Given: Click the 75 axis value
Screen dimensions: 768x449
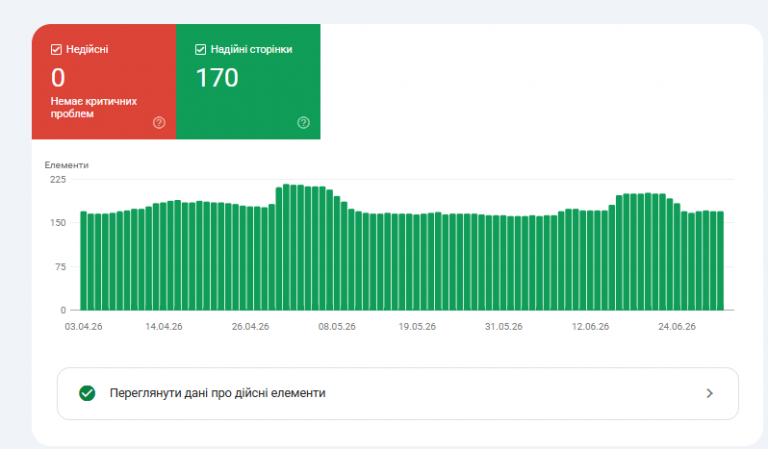Looking at the screenshot, I should click(x=60, y=267).
